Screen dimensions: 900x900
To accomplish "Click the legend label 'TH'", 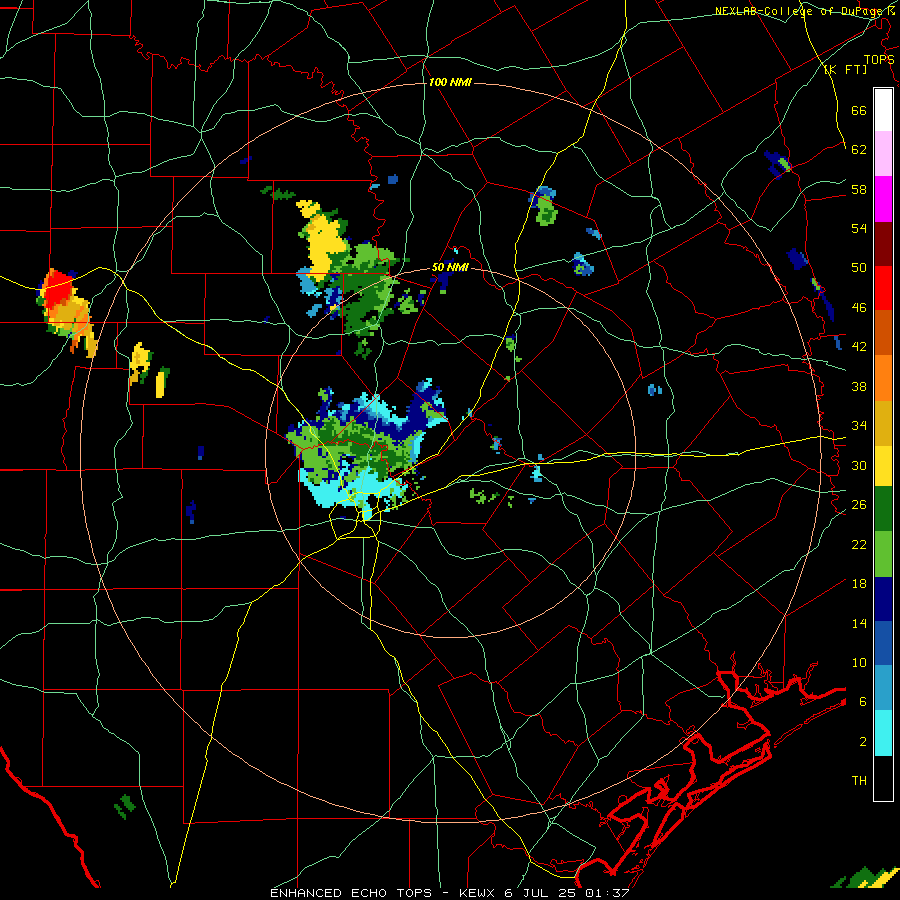I will tap(859, 781).
